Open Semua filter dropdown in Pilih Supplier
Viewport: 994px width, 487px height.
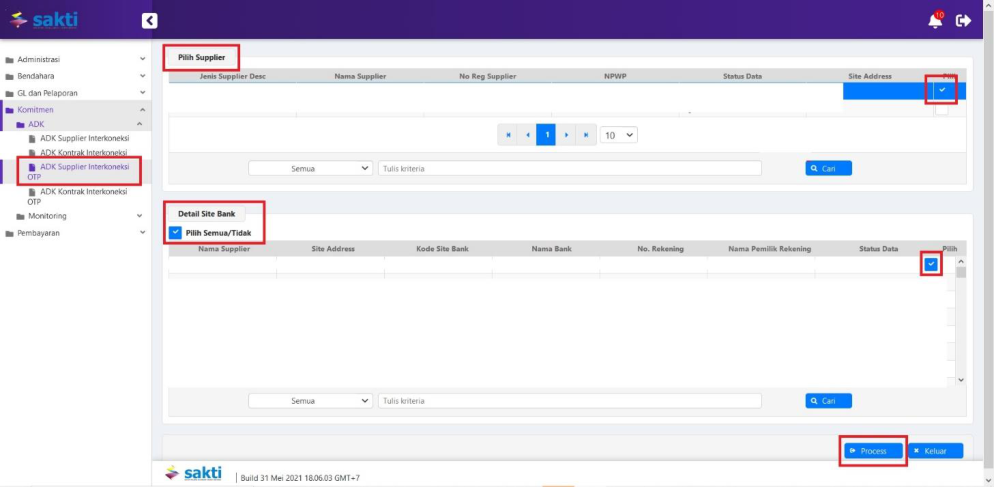310,168
